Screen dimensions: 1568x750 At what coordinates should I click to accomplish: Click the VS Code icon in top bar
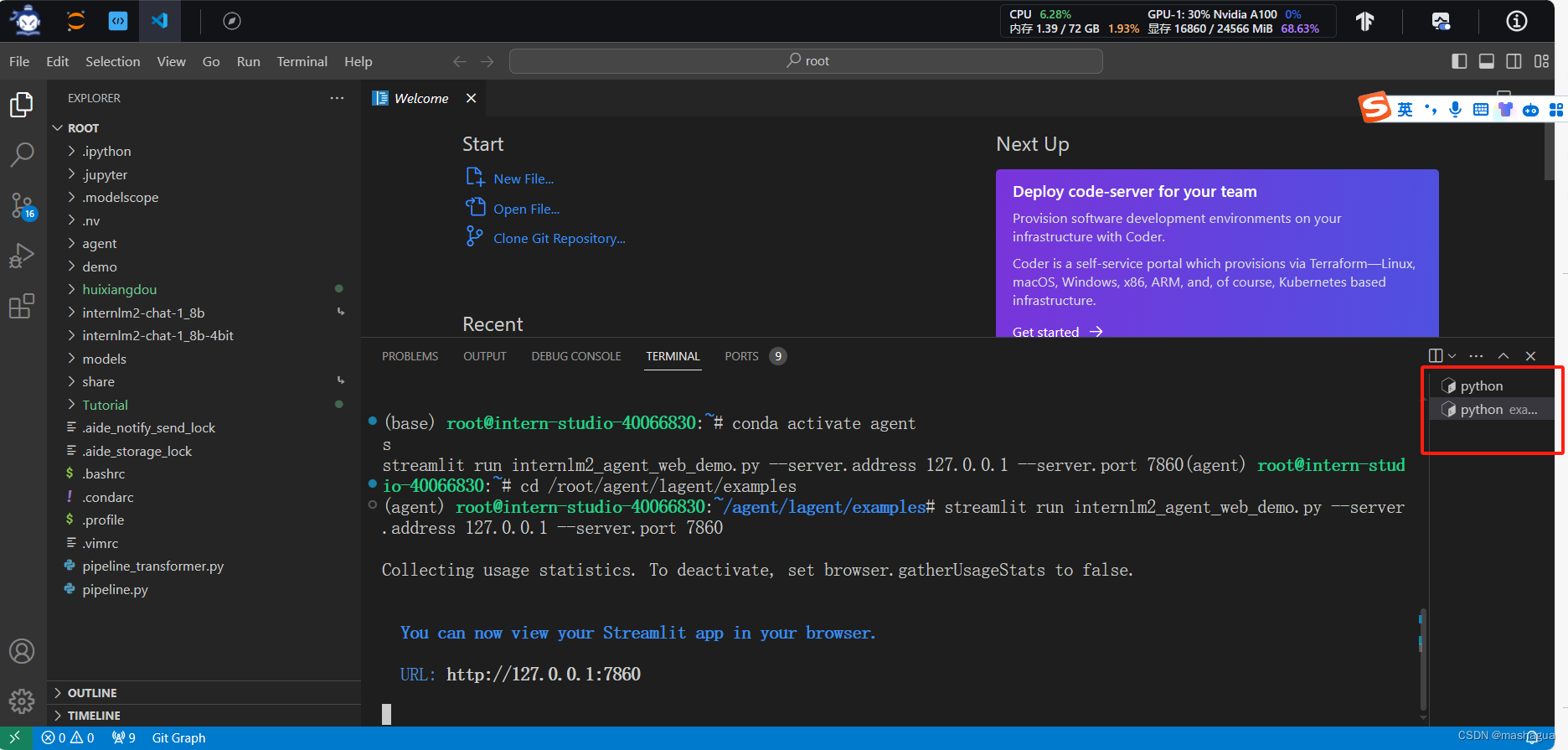click(160, 21)
